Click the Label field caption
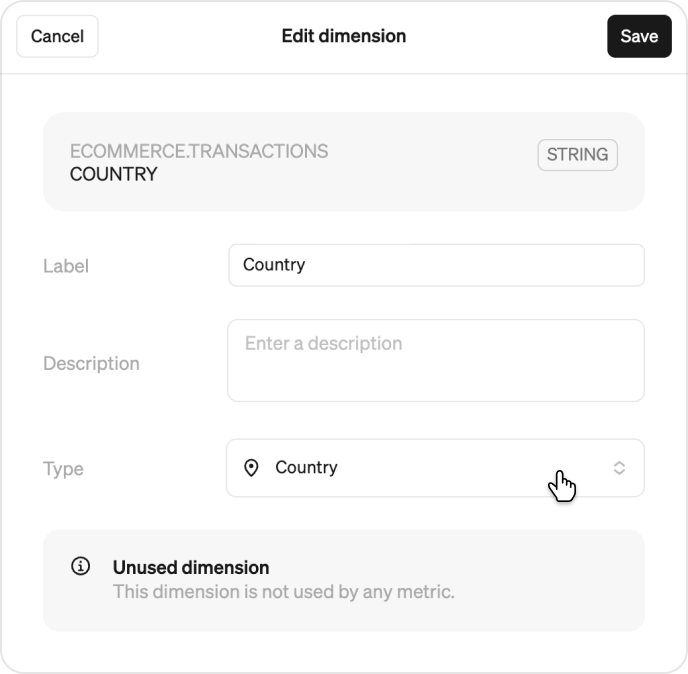The height and width of the screenshot is (674, 688). pyautogui.click(x=66, y=266)
